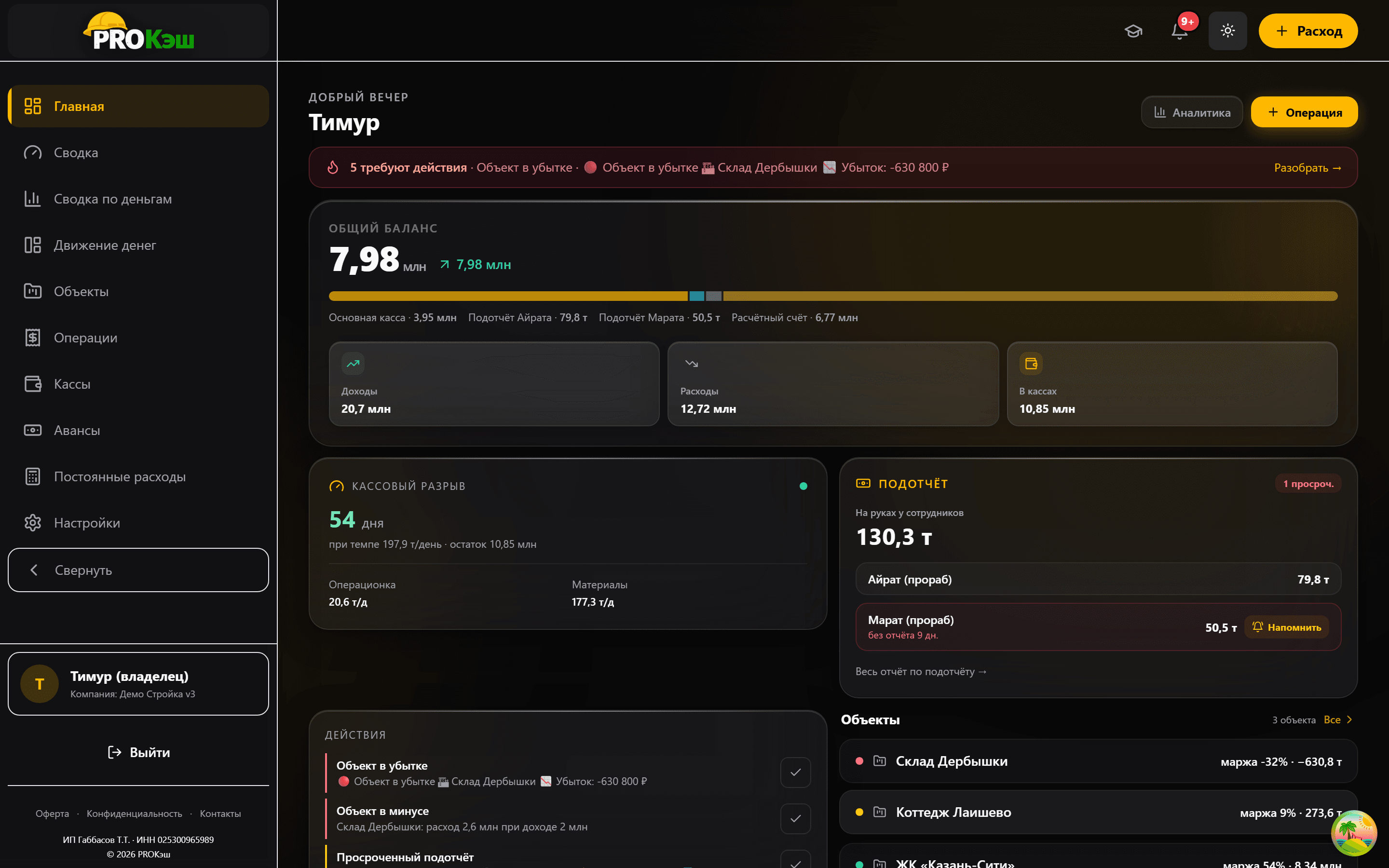Follow the Разобрать link in alert

pyautogui.click(x=1307, y=168)
